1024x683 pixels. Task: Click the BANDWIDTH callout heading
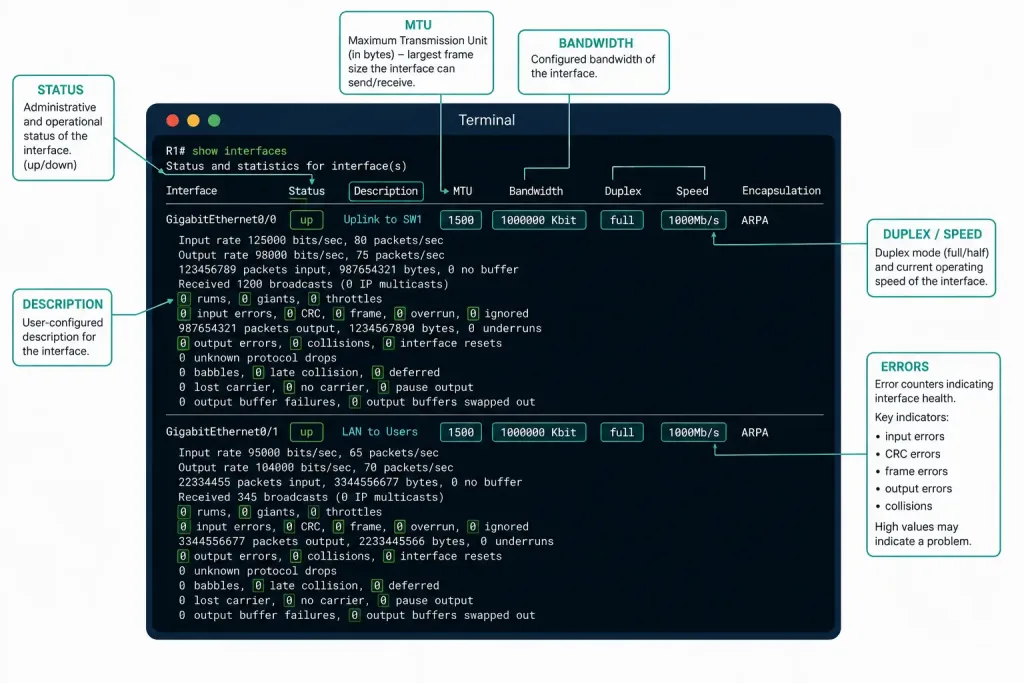596,43
